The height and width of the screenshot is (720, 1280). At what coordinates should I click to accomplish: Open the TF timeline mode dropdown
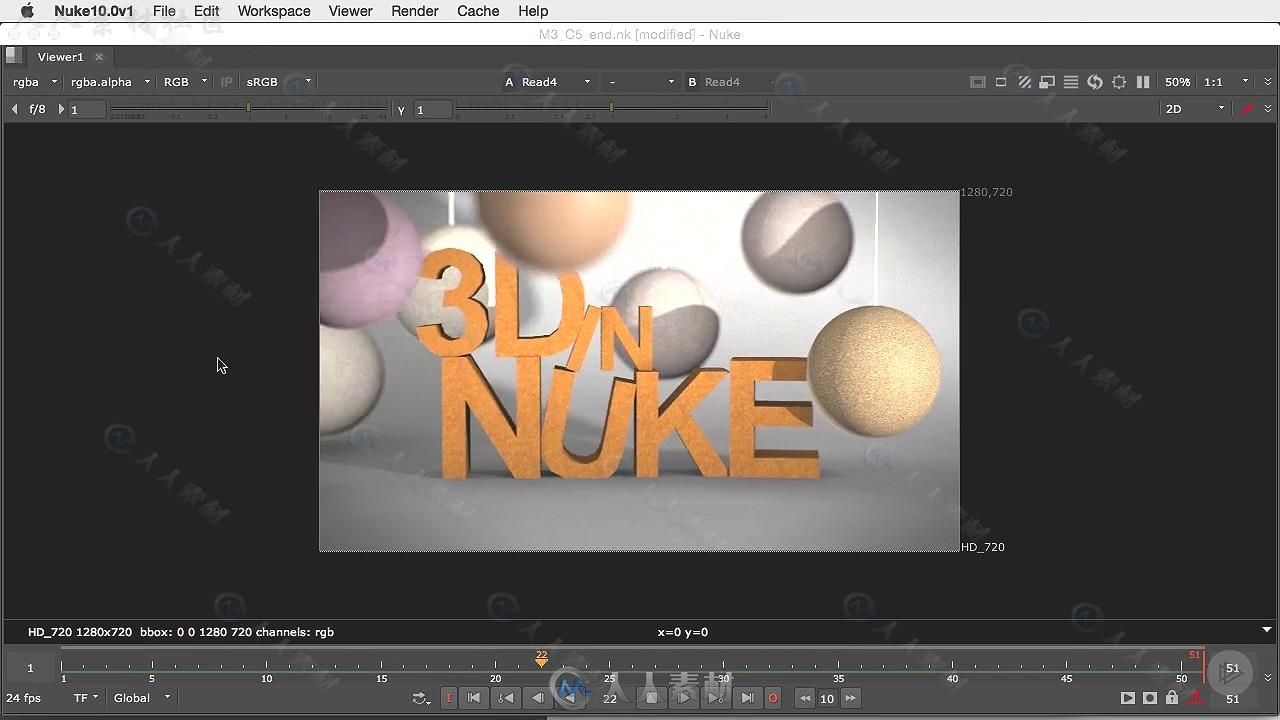tap(86, 698)
